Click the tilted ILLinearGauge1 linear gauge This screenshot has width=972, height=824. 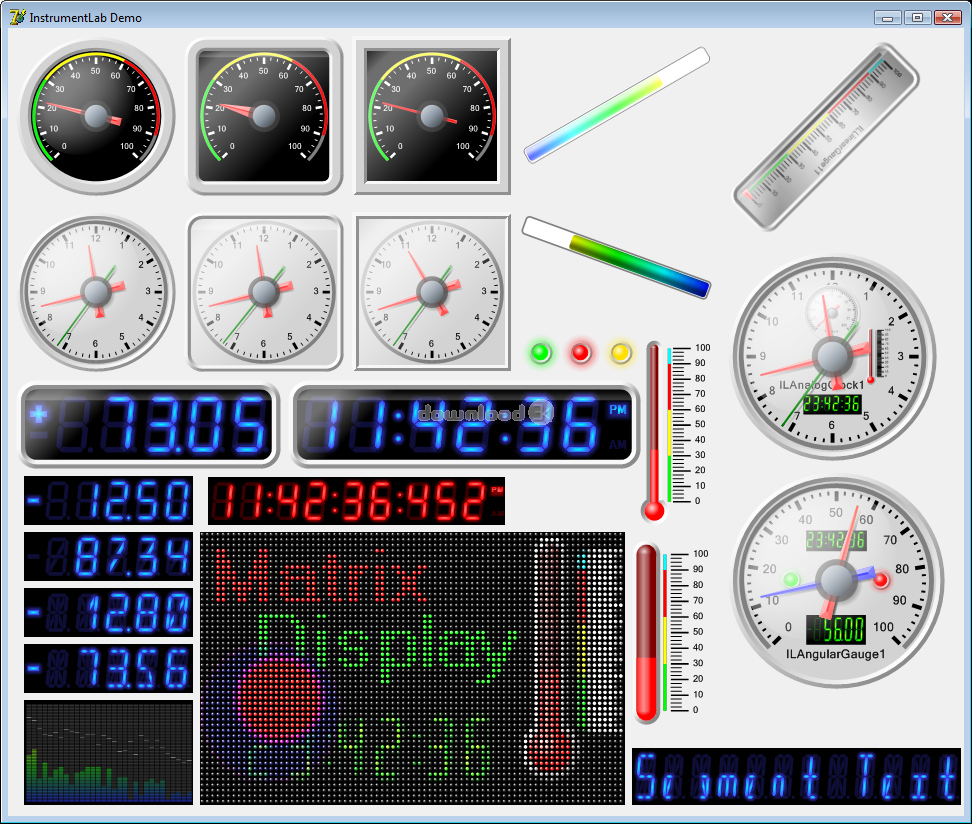coord(826,137)
